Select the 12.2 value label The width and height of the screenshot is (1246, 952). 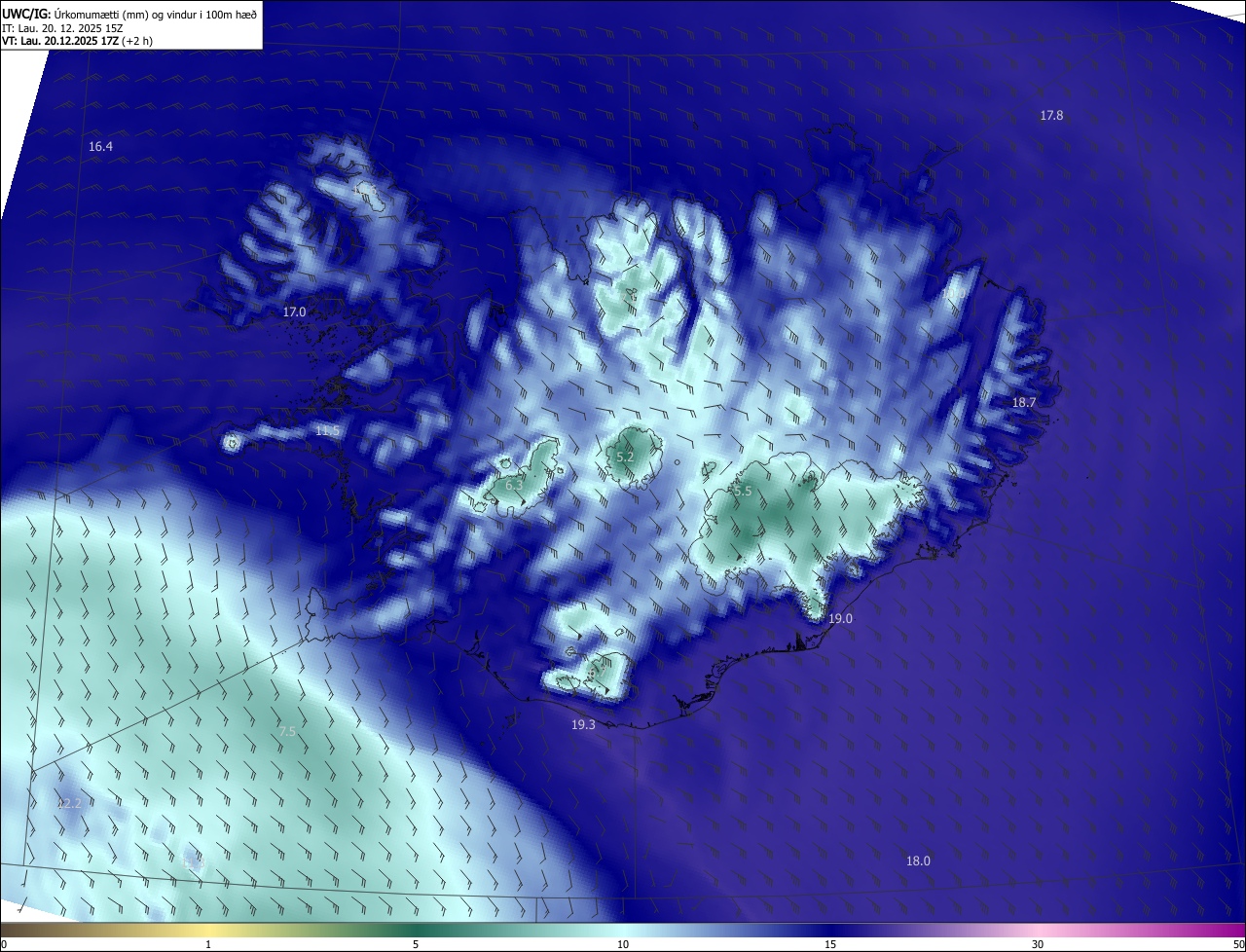tap(69, 804)
